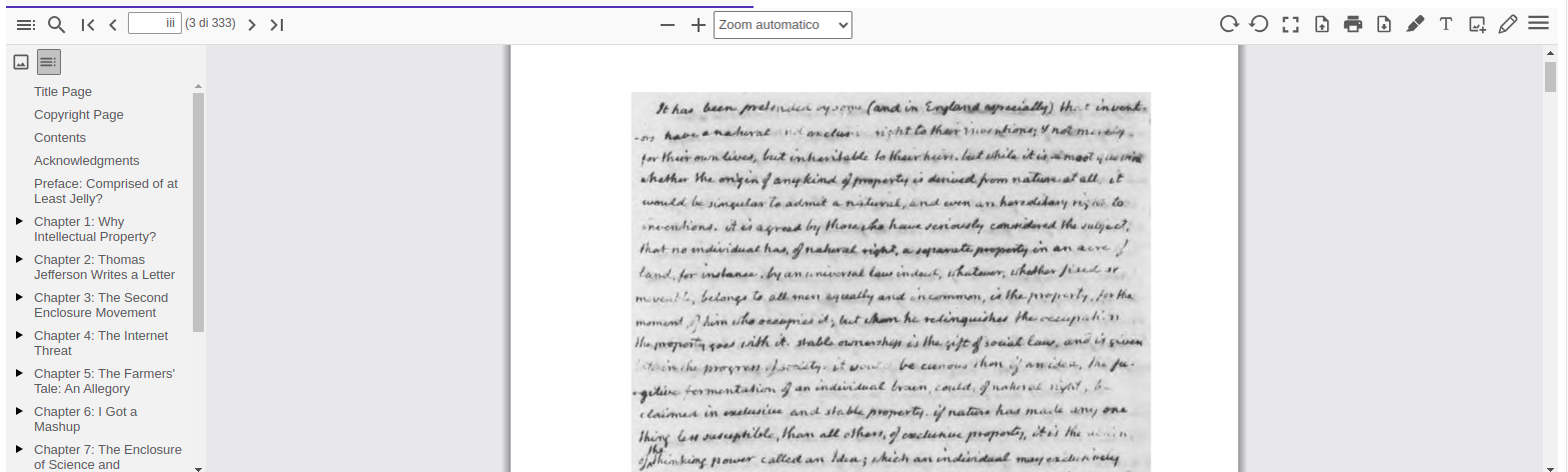
Task: Expand Chapter 4: The Internet Threat
Action: pyautogui.click(x=19, y=335)
